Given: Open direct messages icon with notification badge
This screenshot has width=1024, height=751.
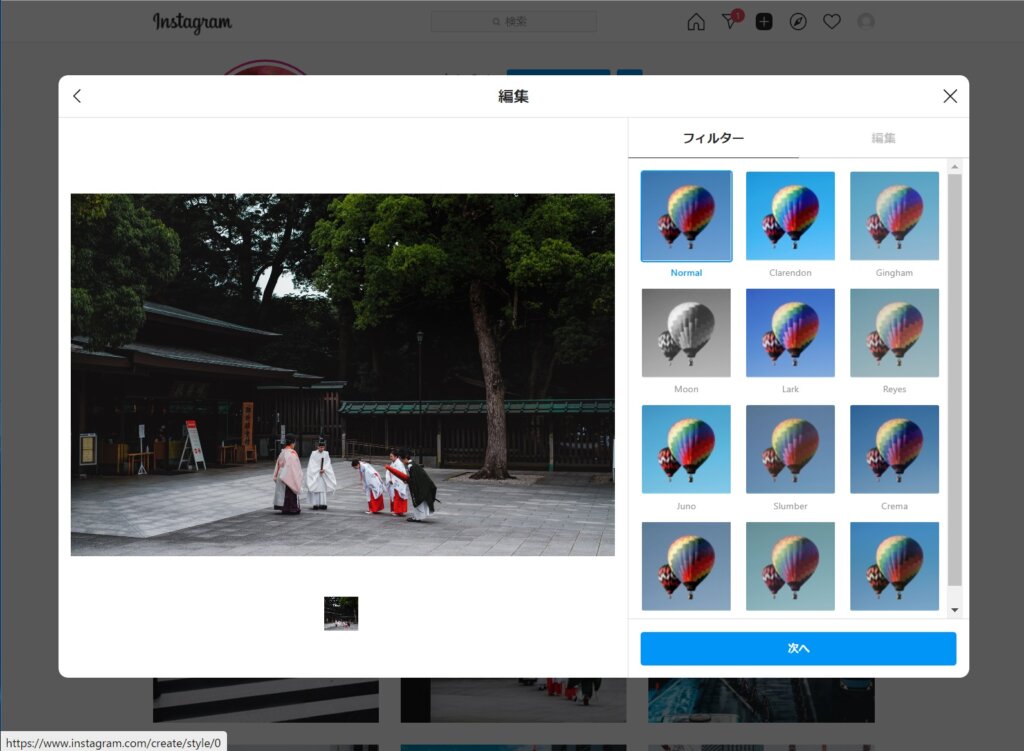Looking at the screenshot, I should point(731,20).
